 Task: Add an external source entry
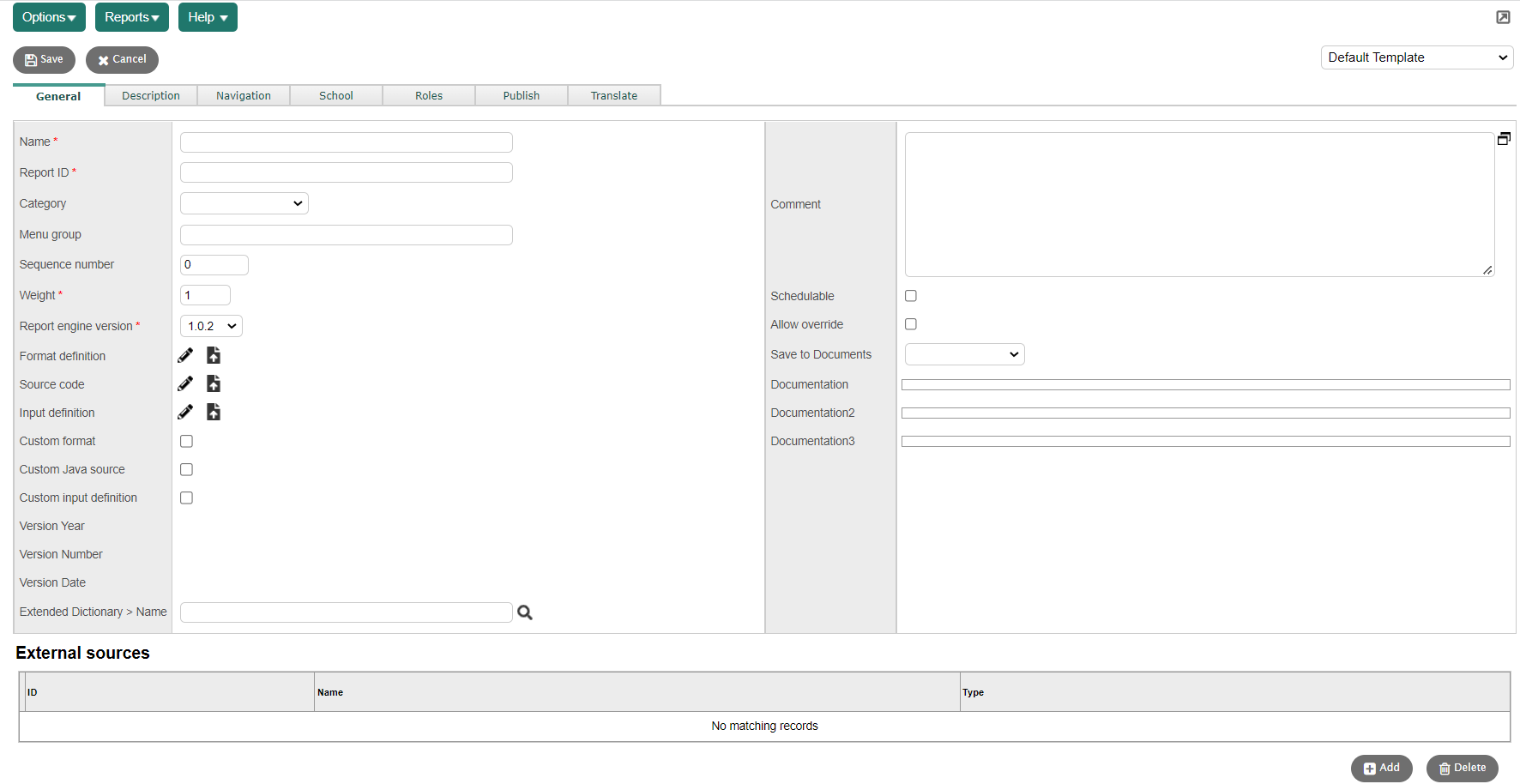click(x=1381, y=768)
